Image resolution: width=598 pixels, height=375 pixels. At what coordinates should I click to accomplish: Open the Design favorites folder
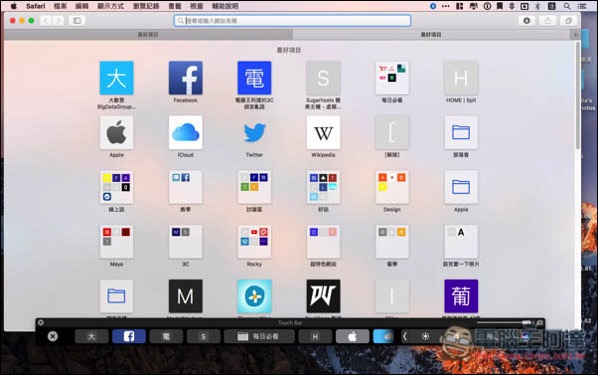coord(392,187)
